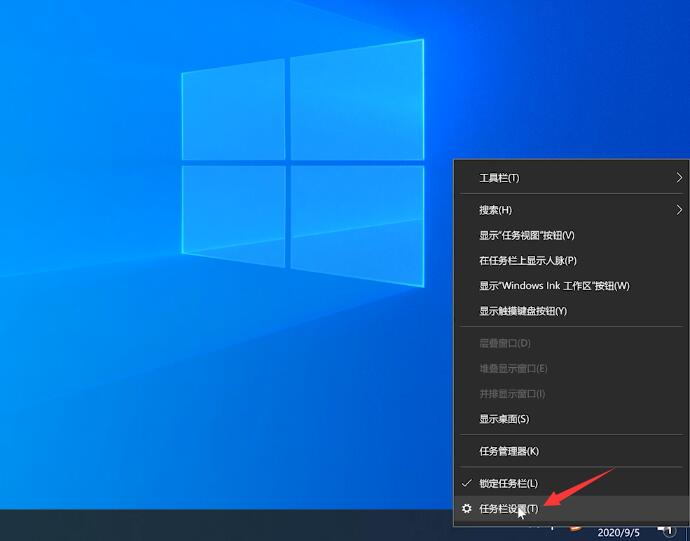Image resolution: width=690 pixels, height=541 pixels.
Task: Select 层叠窗口(D) in the context menu
Action: point(571,343)
